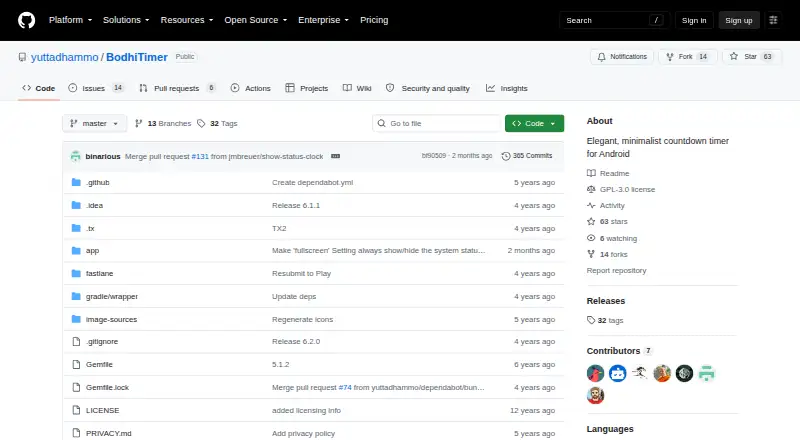Go to Pricing page

click(374, 20)
